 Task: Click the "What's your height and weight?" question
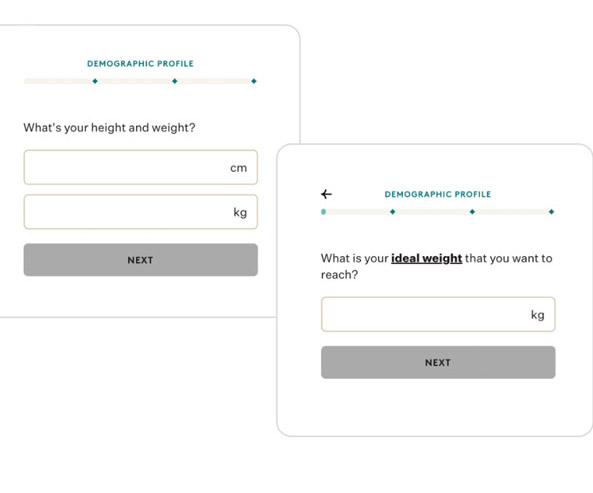(x=109, y=128)
